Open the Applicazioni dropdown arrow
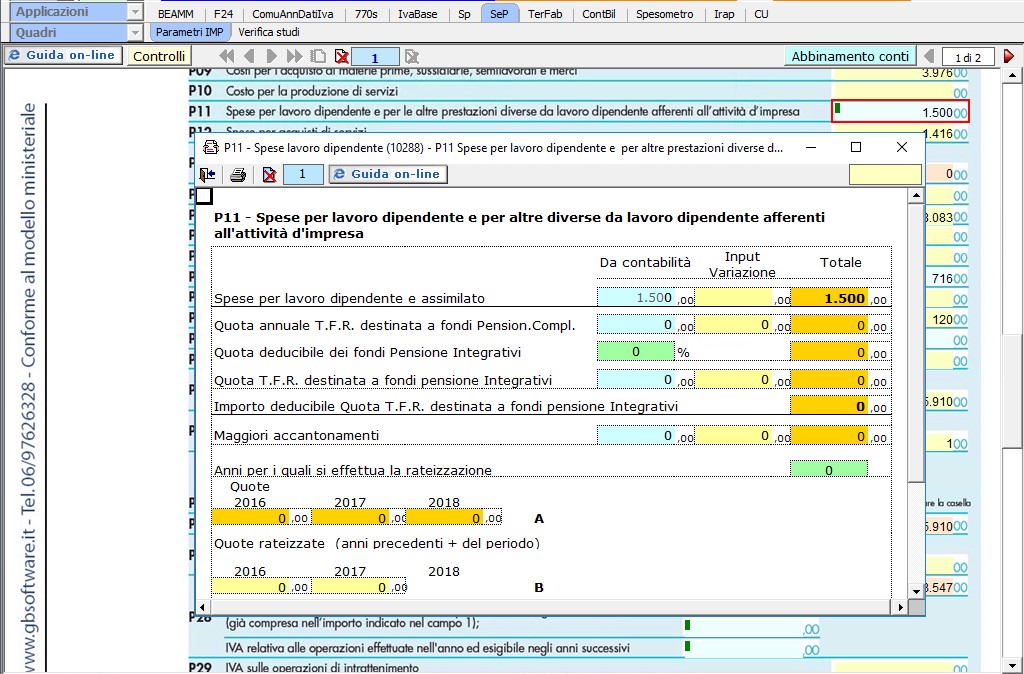Screen dimensions: 1024x674 point(135,12)
